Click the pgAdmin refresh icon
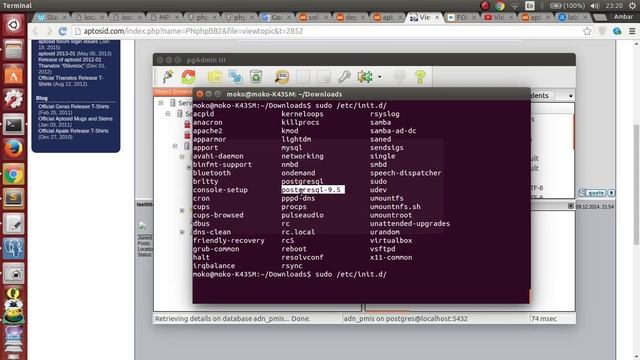The height and width of the screenshot is (360, 640). pos(189,76)
